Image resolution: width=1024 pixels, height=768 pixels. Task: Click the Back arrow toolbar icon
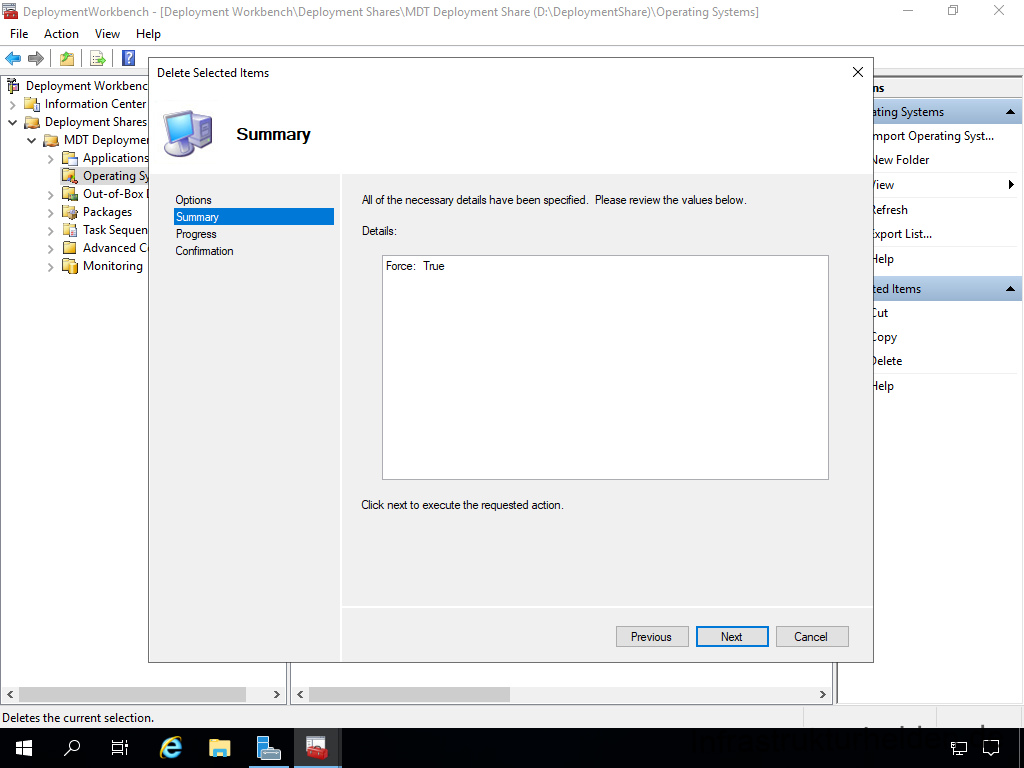point(13,59)
